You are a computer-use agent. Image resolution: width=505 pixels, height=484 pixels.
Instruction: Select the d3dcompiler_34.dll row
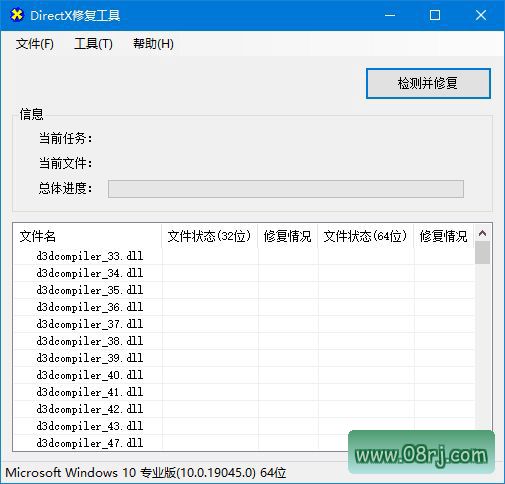[x=244, y=273]
